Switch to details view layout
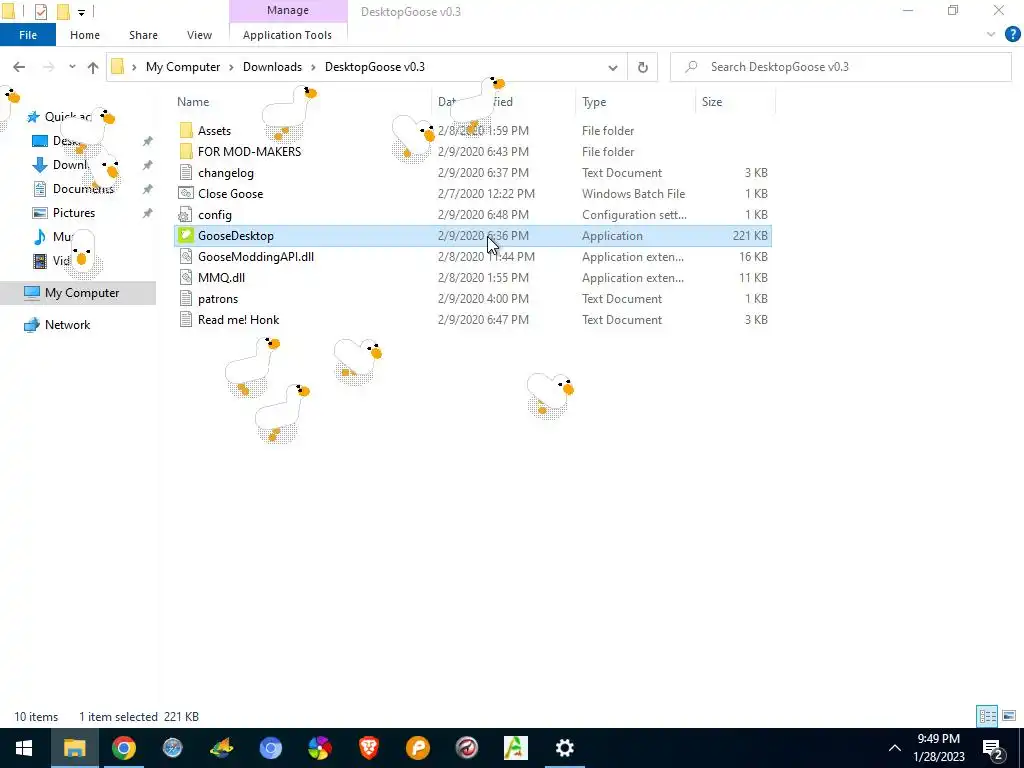This screenshot has height=768, width=1024. [x=987, y=716]
